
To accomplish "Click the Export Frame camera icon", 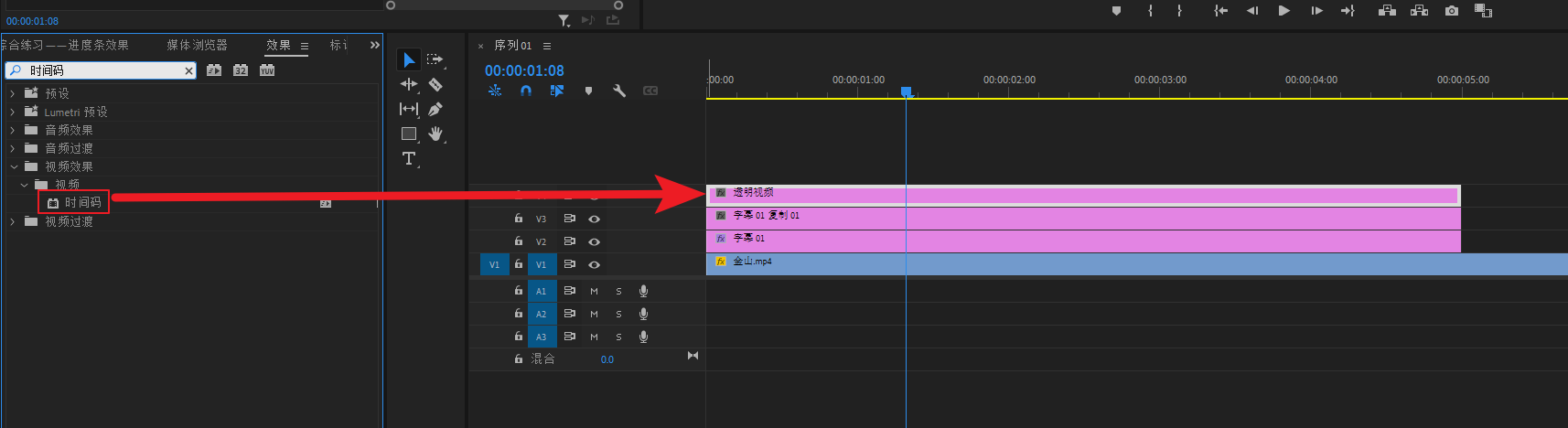I will coord(1452,11).
